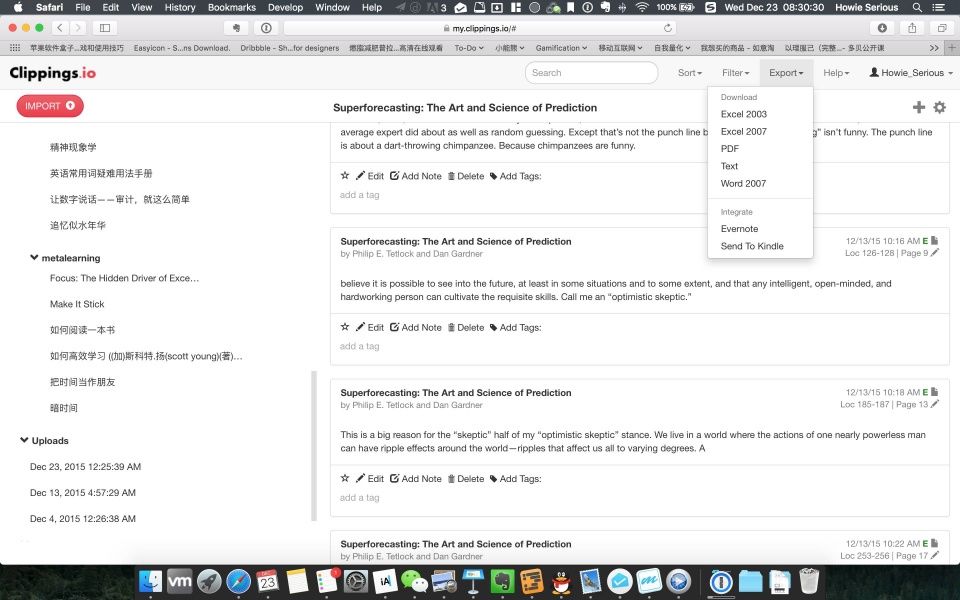Toggle the Safari sidebar button
This screenshot has height=600, width=960.
point(105,28)
